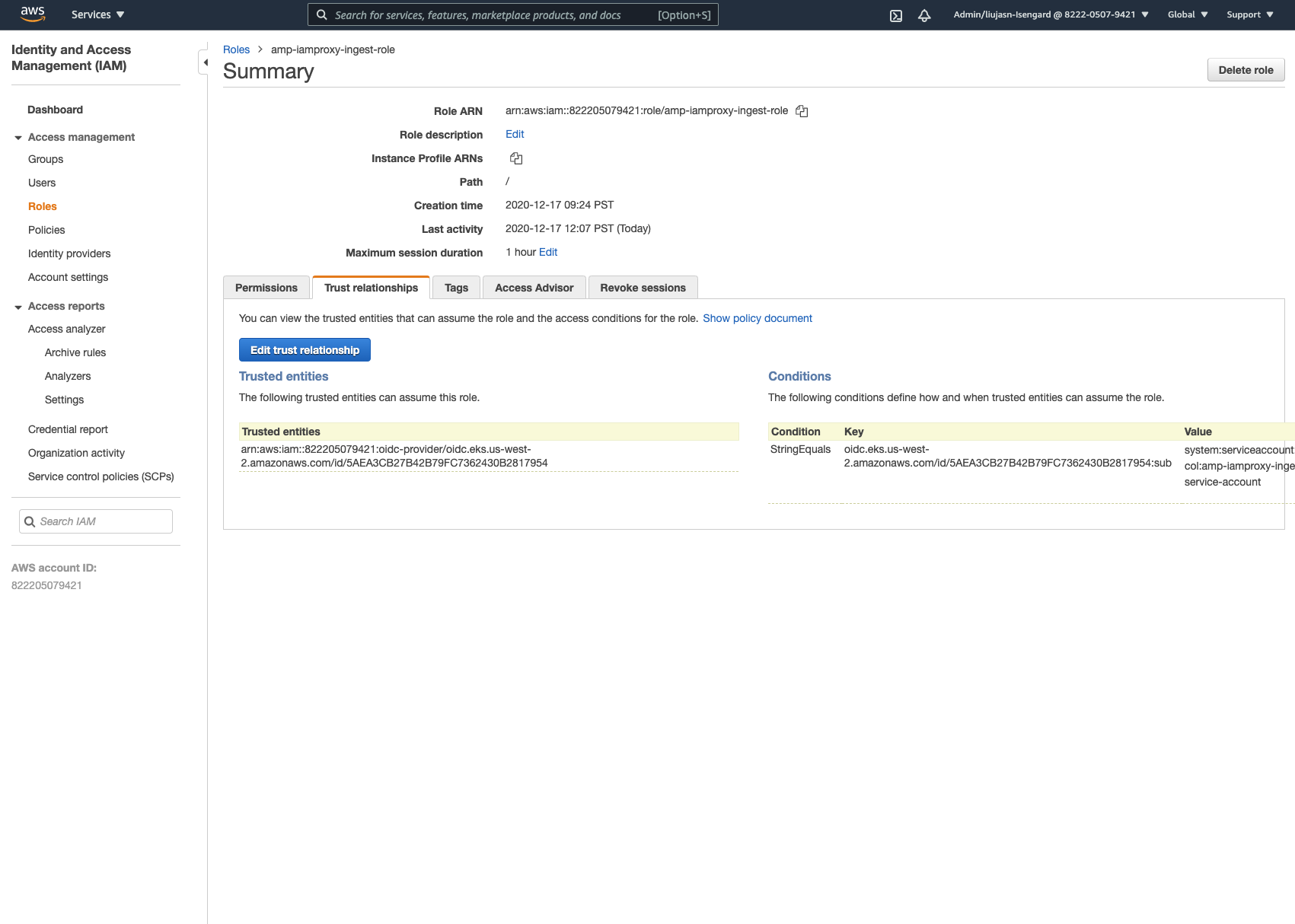This screenshot has height=924, width=1295.
Task: Click the condition key oidc.eks value
Action: [1007, 456]
